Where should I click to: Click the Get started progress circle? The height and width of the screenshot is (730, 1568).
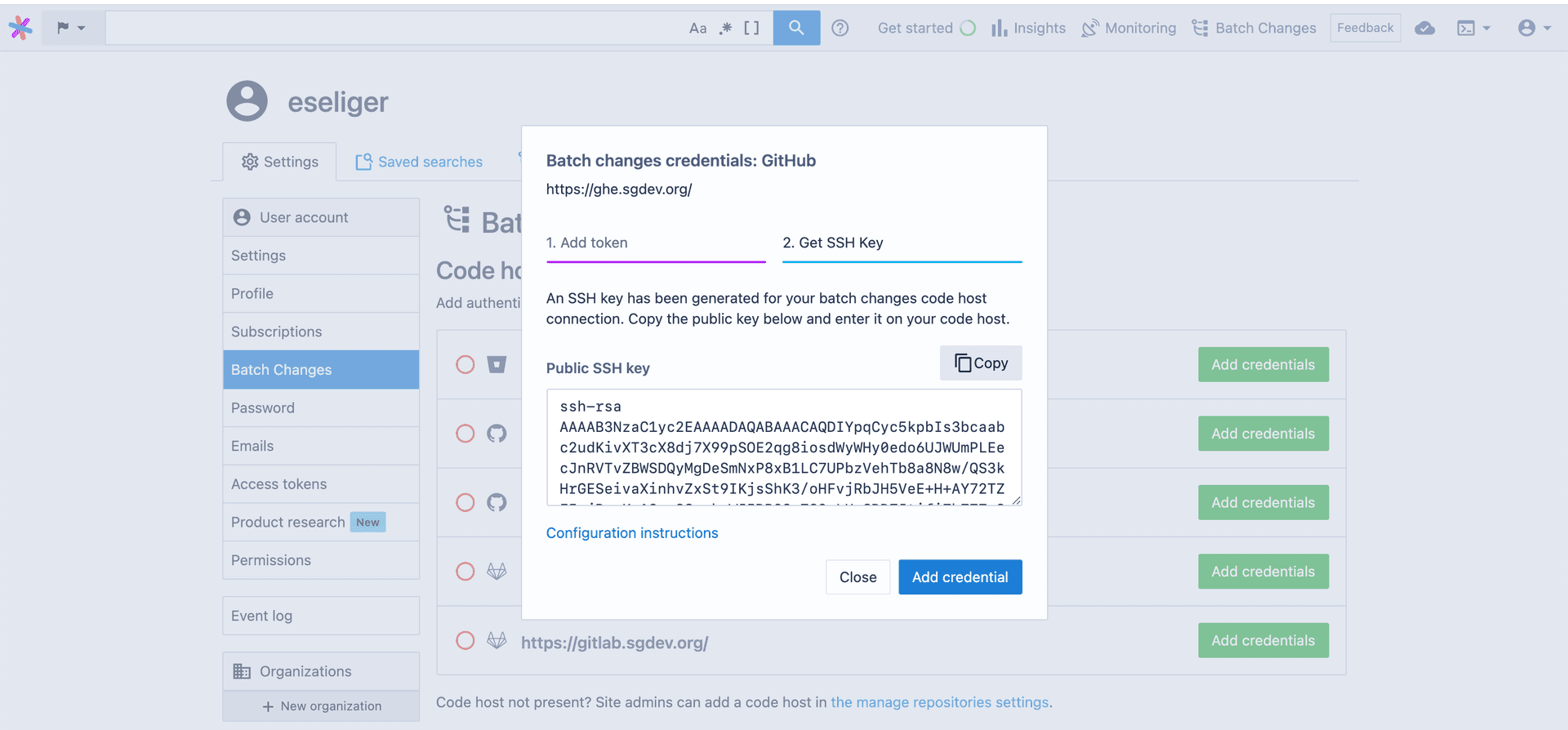(x=968, y=28)
